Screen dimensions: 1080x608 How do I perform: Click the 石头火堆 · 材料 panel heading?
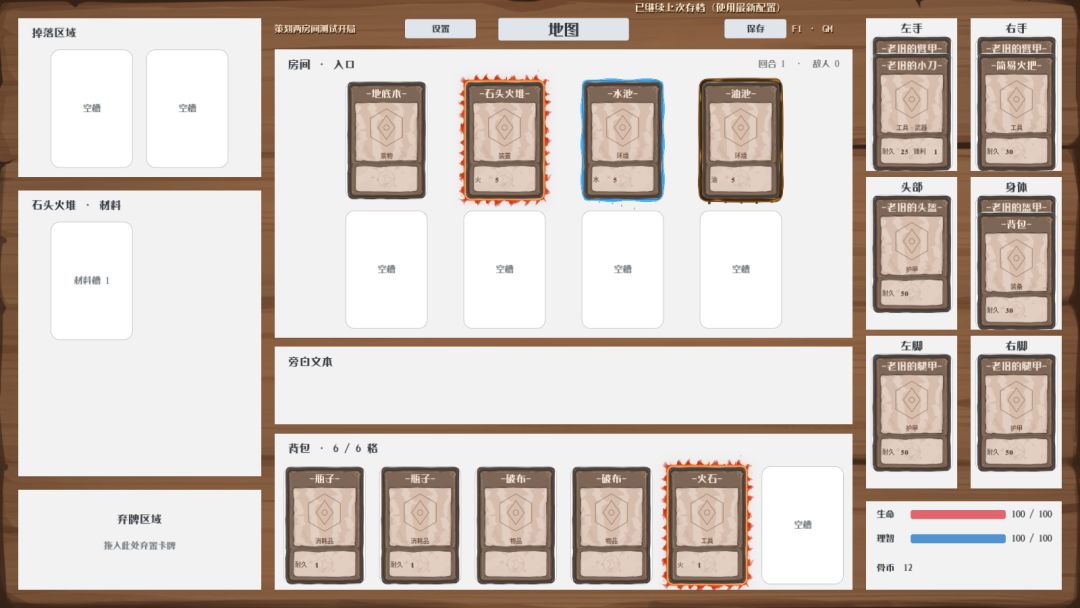tap(76, 205)
